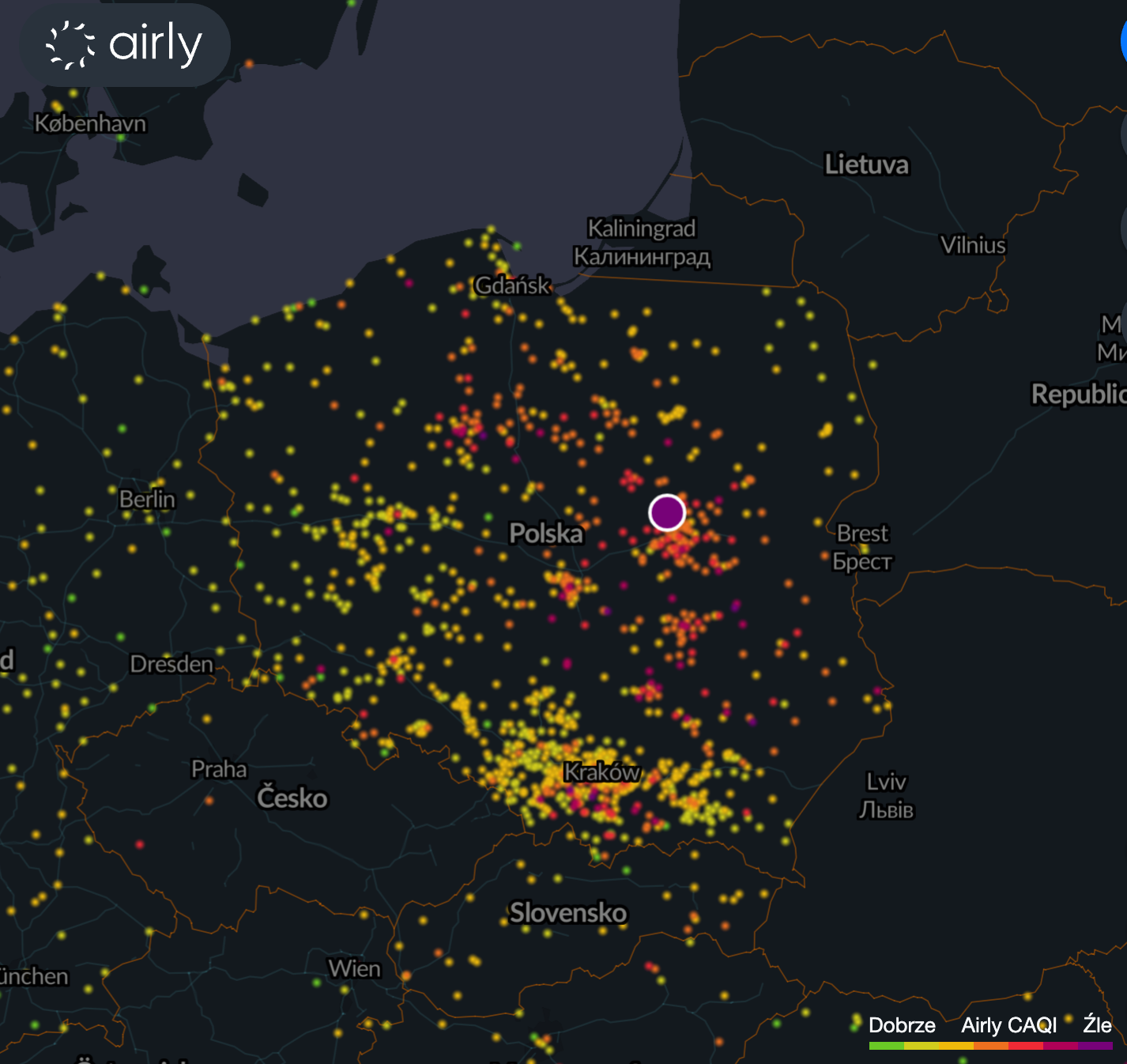This screenshot has width=1127, height=1064.
Task: Click the Źle legend label
Action: point(1097,1025)
